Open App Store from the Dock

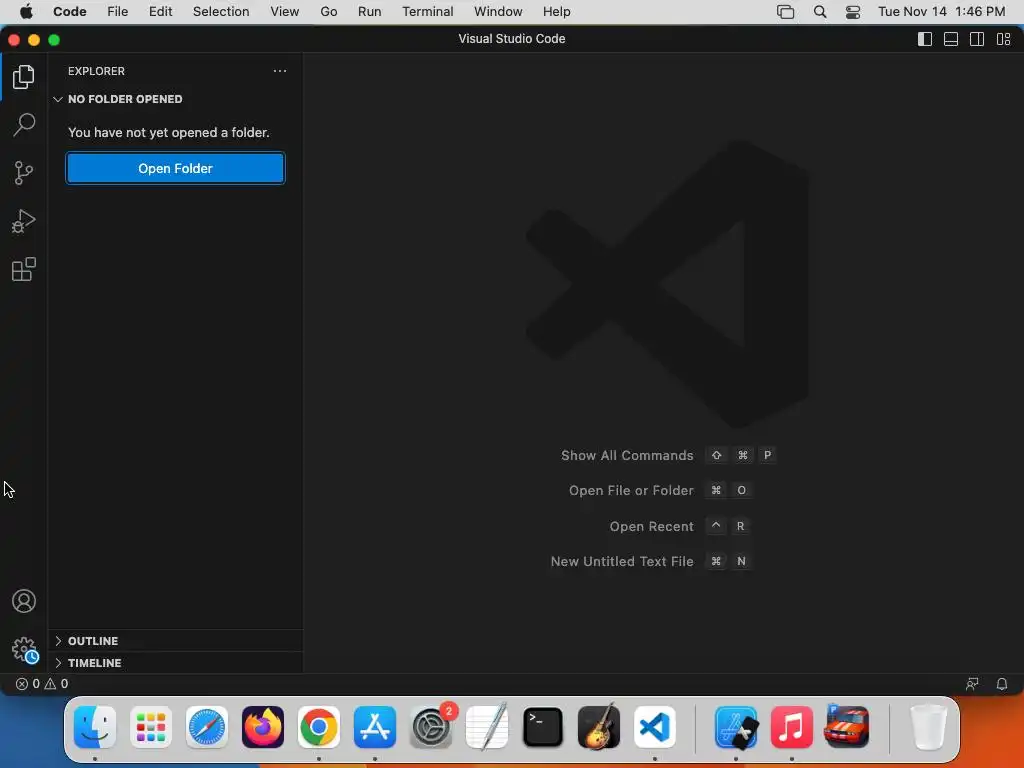coord(375,727)
